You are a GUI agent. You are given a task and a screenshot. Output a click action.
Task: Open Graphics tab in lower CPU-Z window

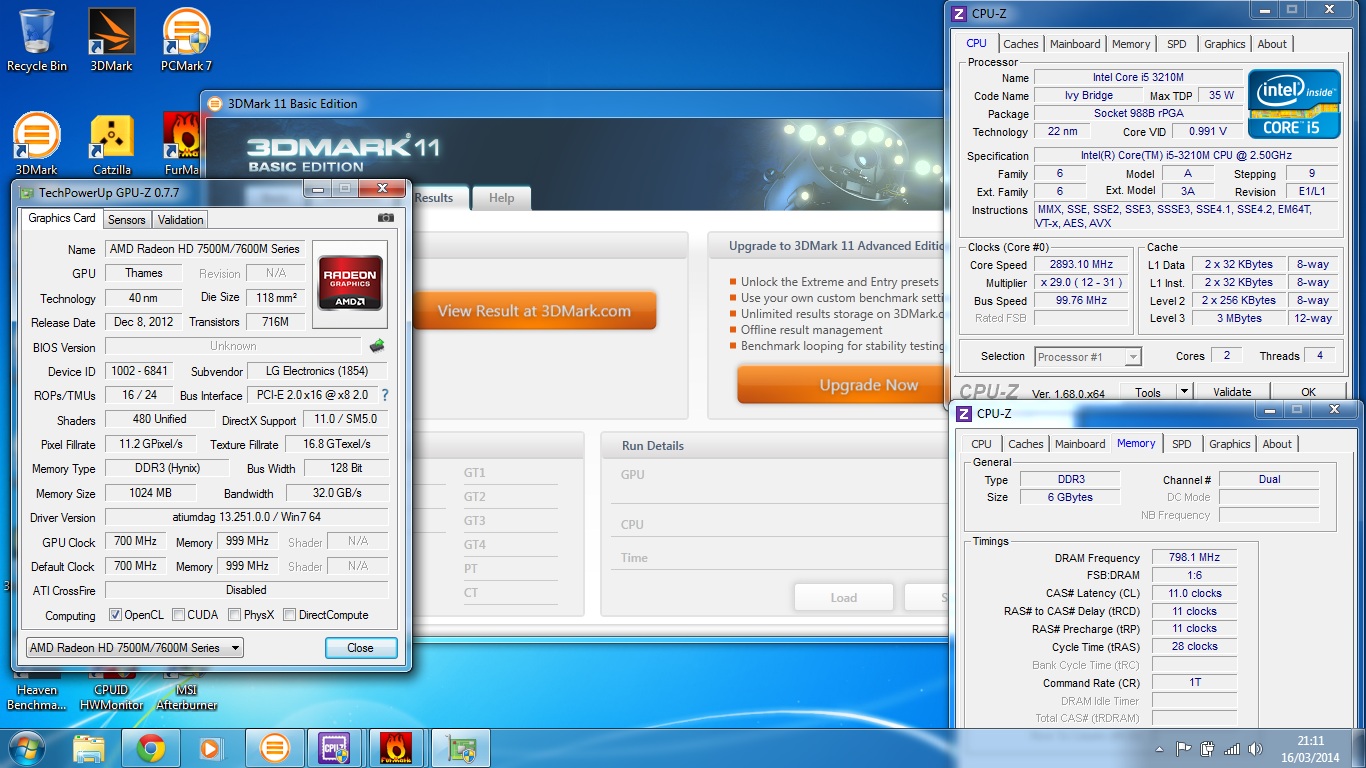point(1230,444)
